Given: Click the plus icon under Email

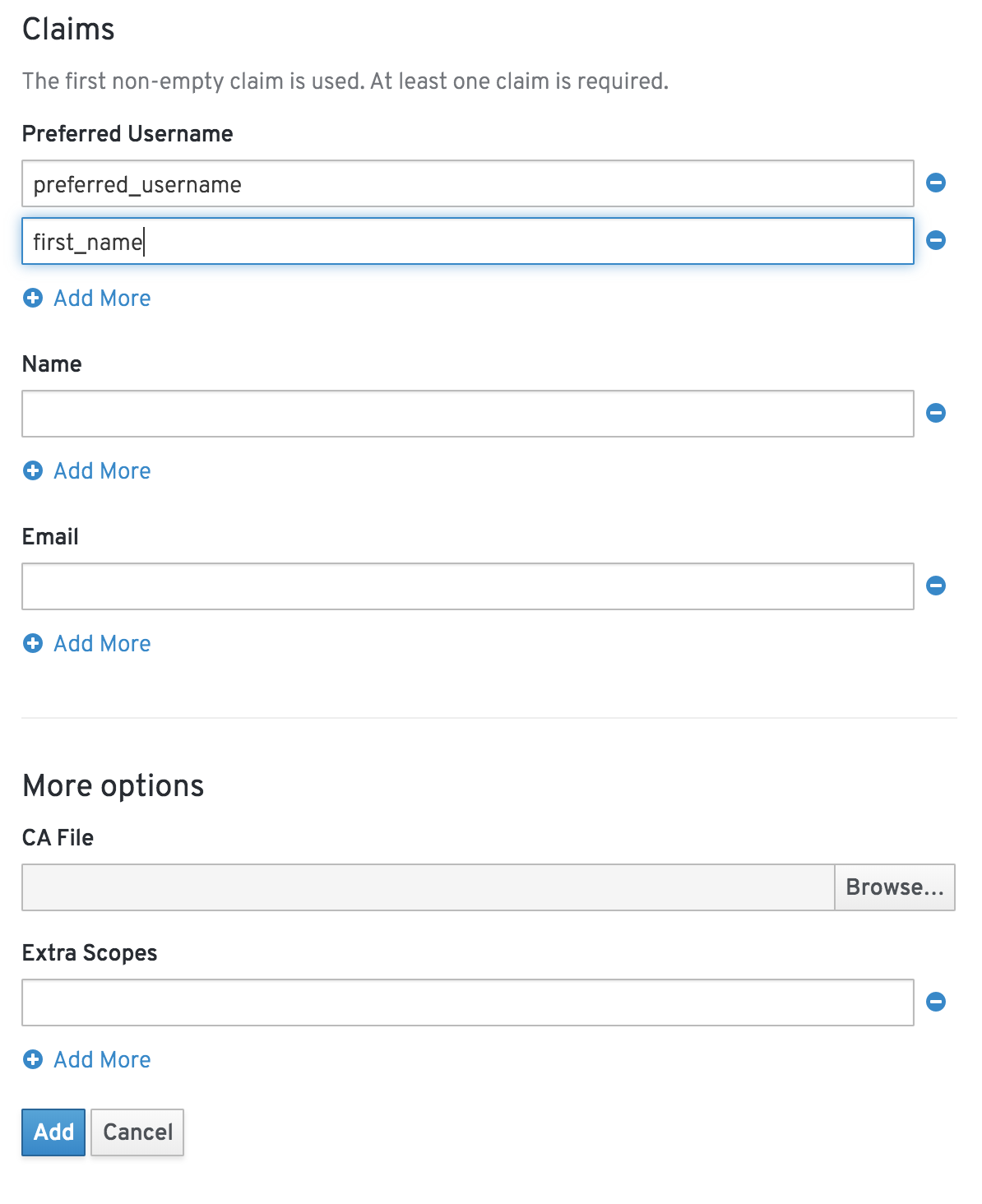Looking at the screenshot, I should click(x=32, y=643).
